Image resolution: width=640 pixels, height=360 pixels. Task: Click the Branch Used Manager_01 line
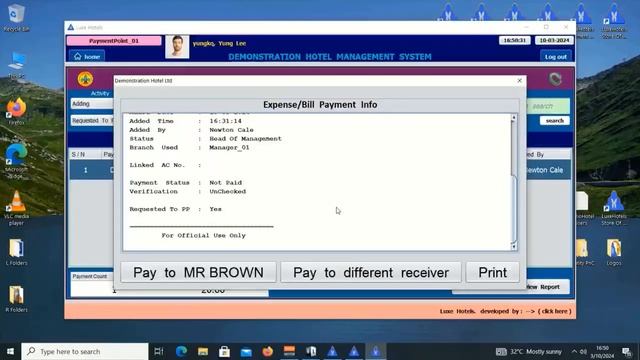coord(189,148)
